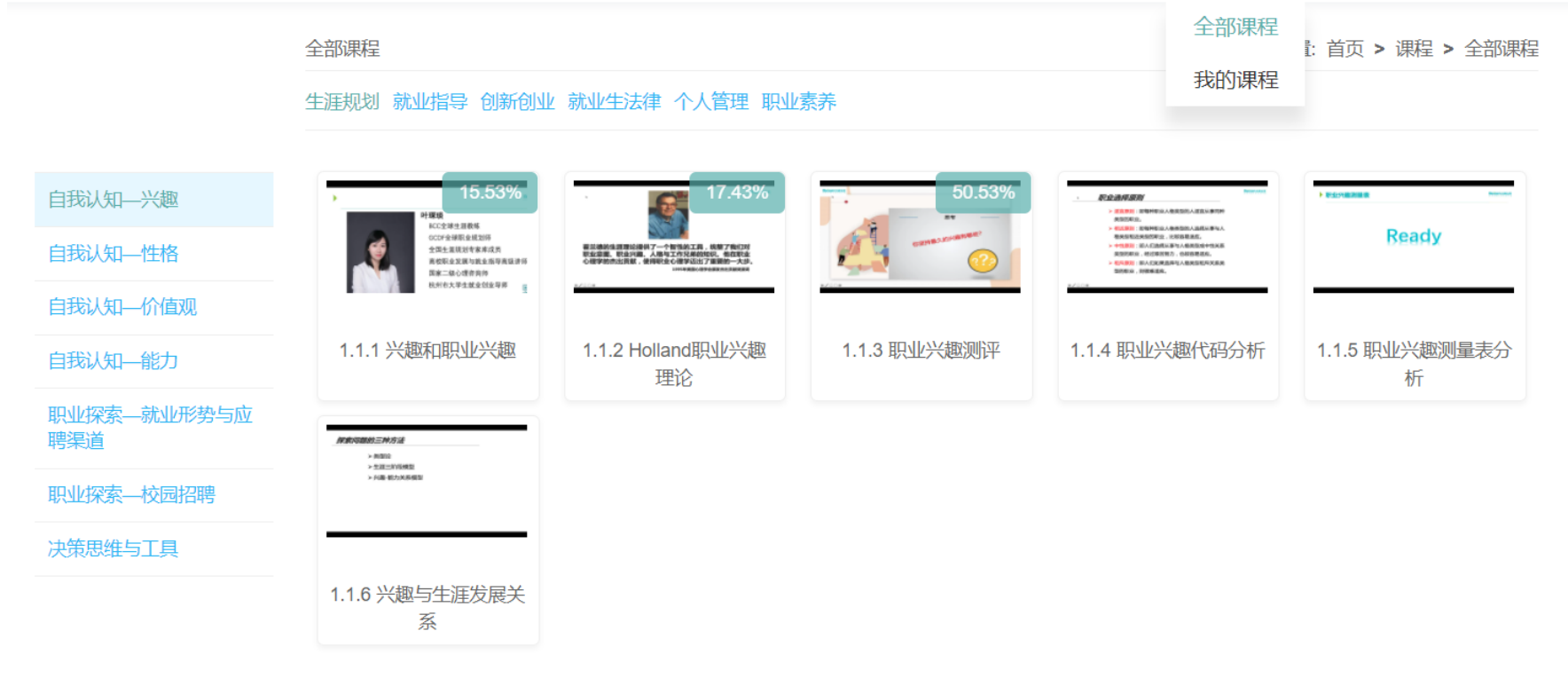Click title text 1.1.5 职业兴趣测量表分析
Image resolution: width=1568 pixels, height=694 pixels.
point(1414,364)
